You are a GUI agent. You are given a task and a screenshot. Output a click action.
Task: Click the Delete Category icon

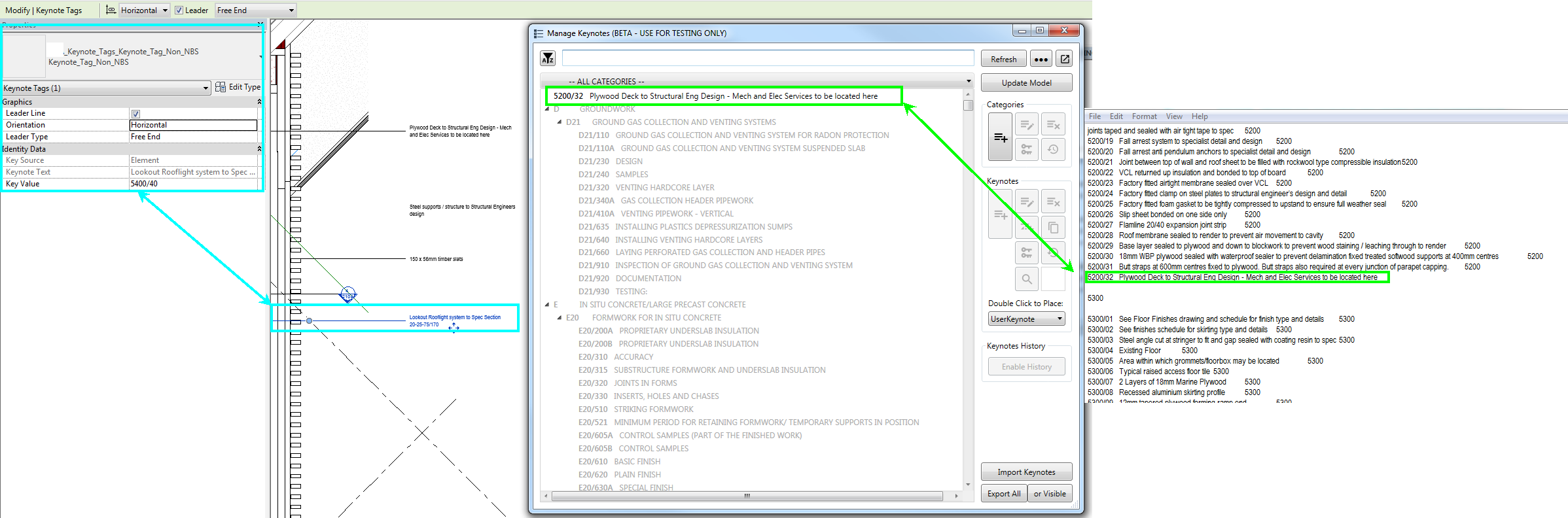pos(1053,124)
